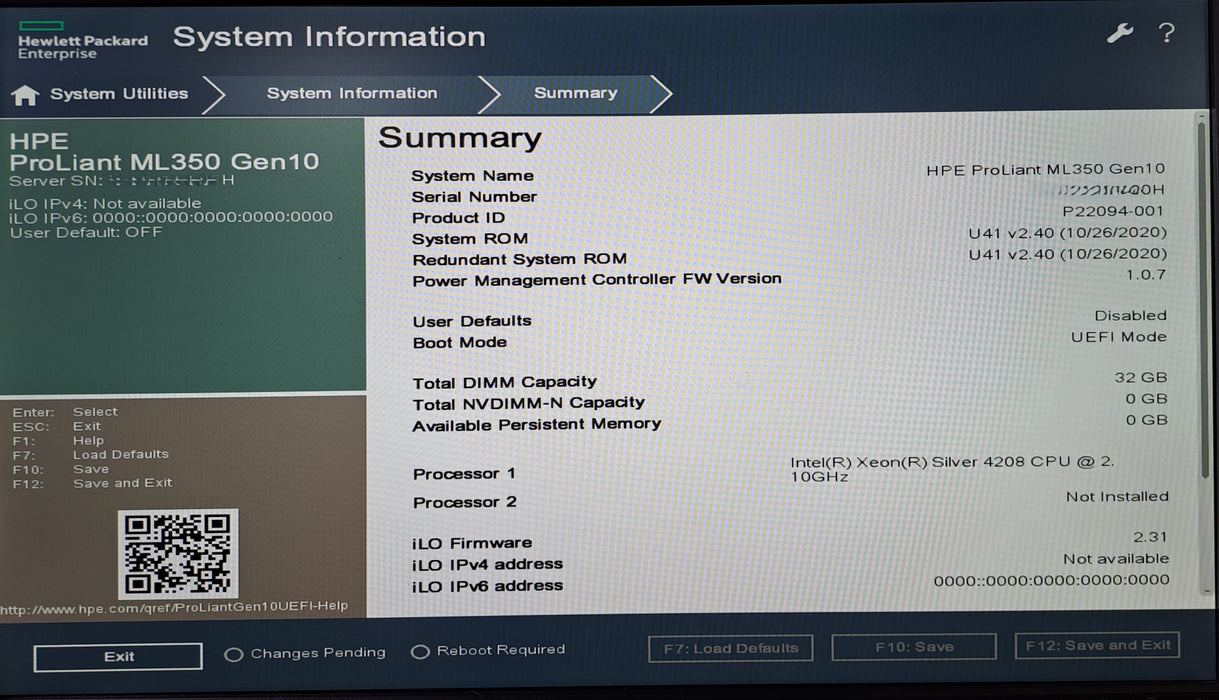This screenshot has width=1219, height=700.
Task: Click the Changes Pending indicator
Action: (x=305, y=653)
